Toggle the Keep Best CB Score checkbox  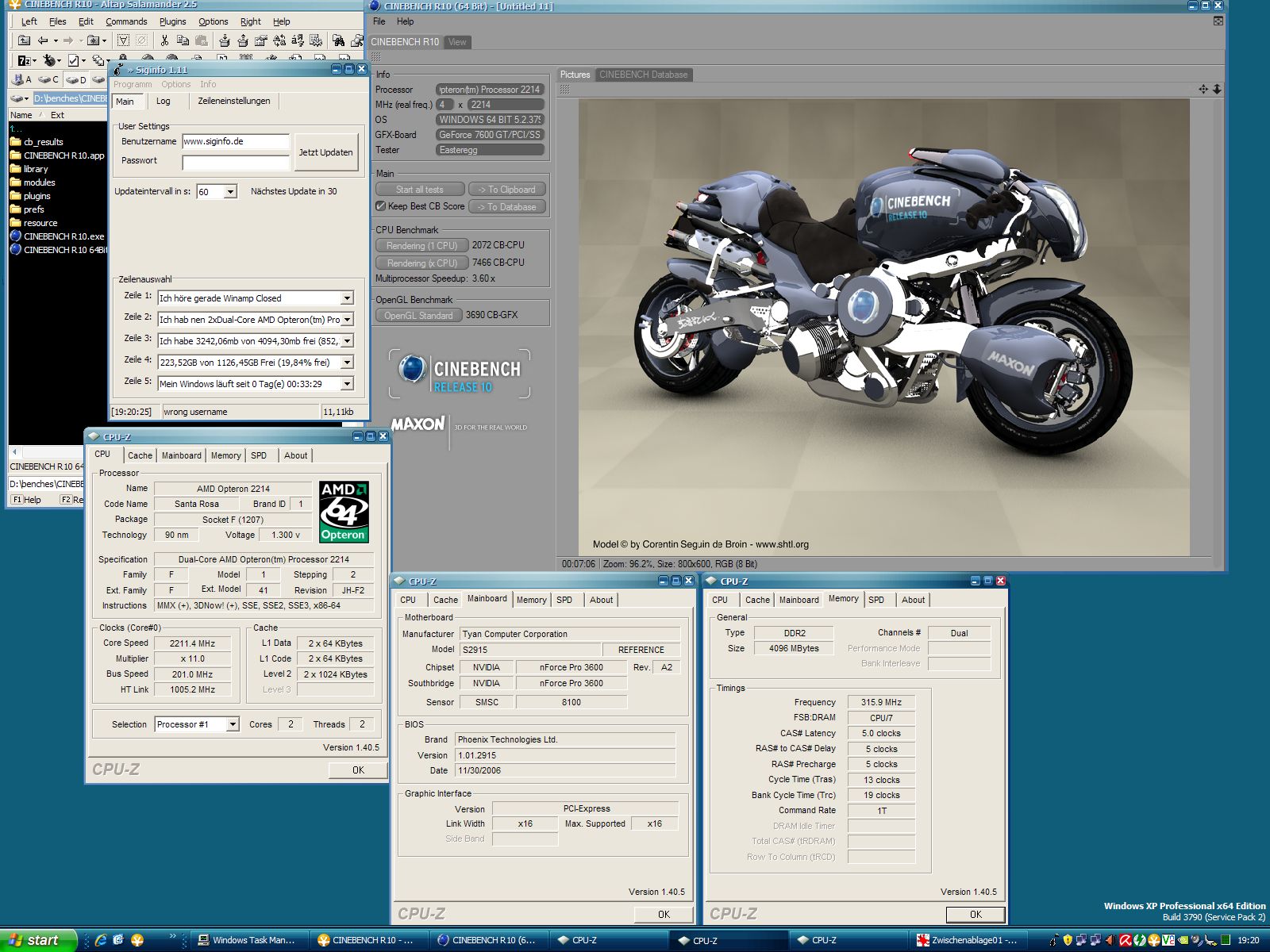(381, 206)
